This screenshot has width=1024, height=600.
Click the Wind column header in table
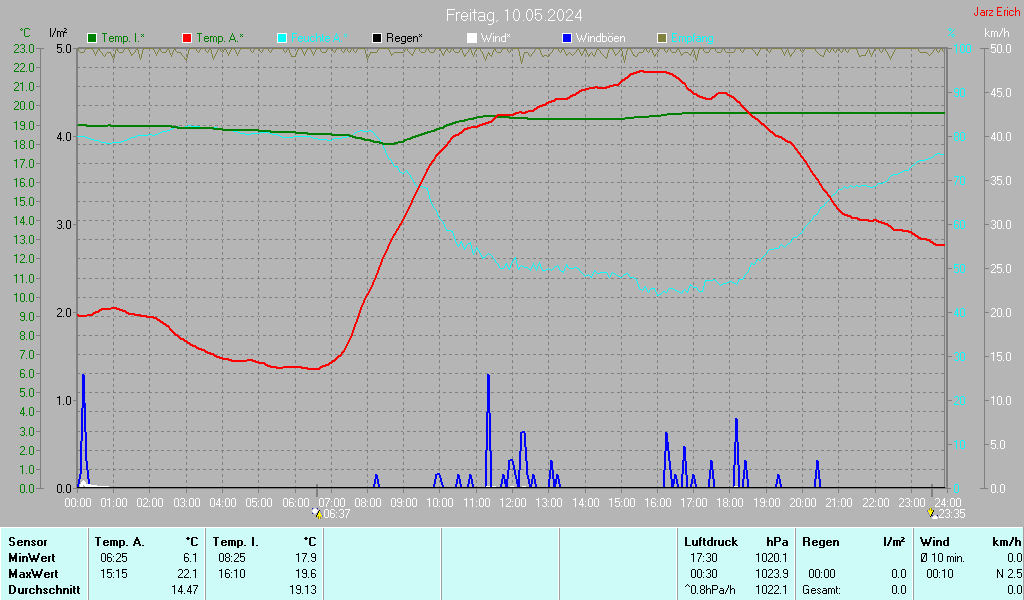pyautogui.click(x=934, y=542)
